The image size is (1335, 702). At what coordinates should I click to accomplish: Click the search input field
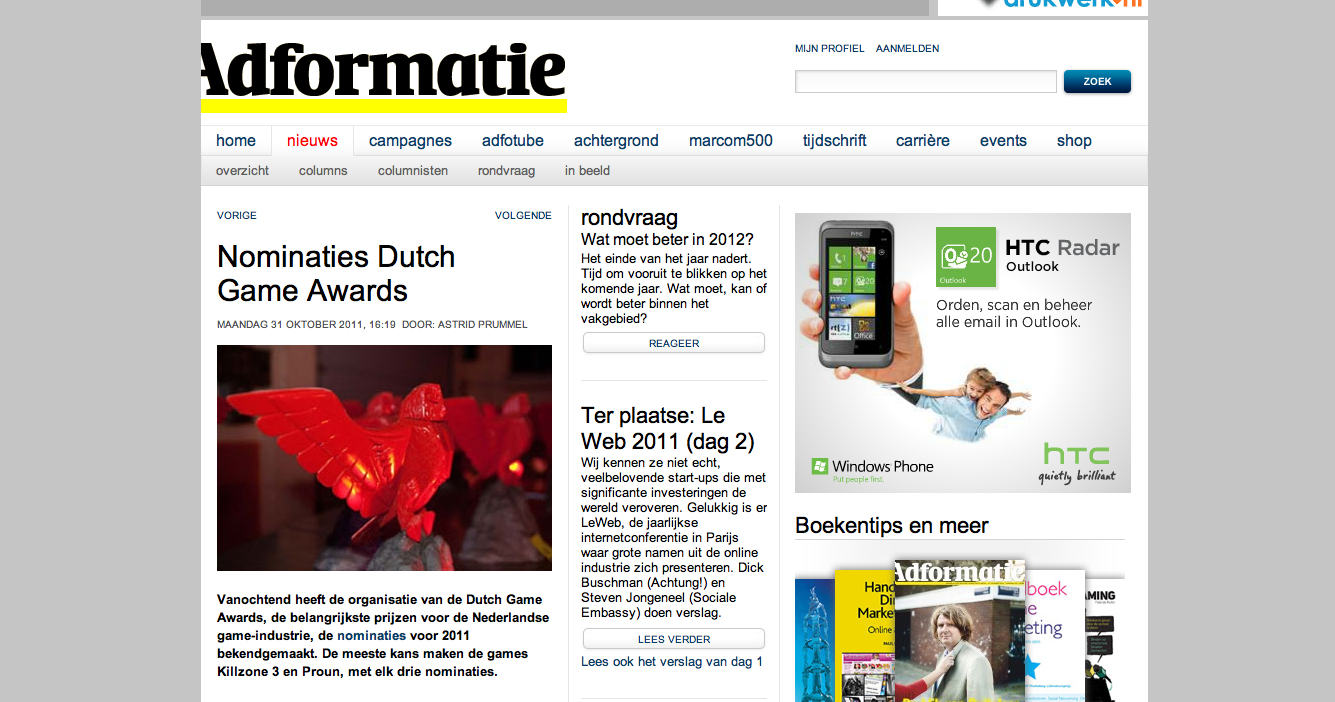[x=926, y=82]
